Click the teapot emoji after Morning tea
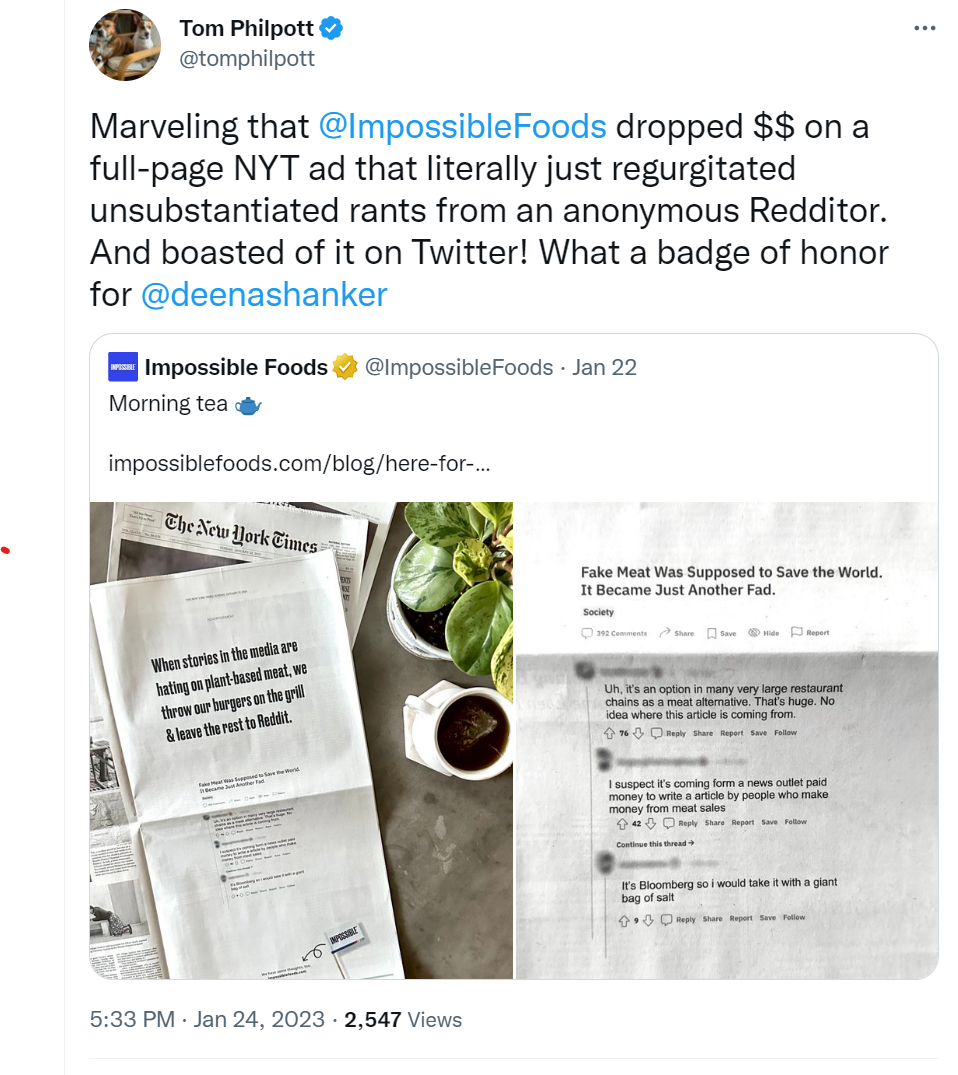This screenshot has width=958, height=1075. 248,405
